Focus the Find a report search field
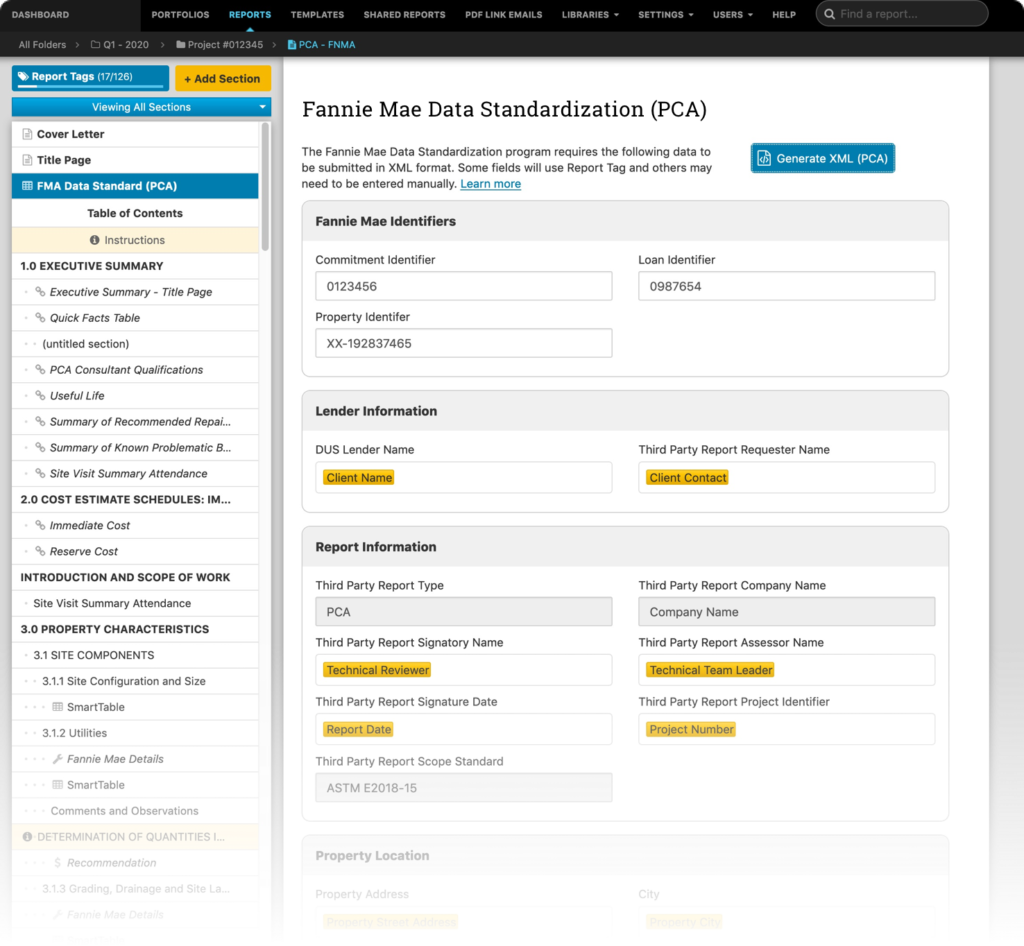This screenshot has width=1024, height=946. tap(902, 14)
